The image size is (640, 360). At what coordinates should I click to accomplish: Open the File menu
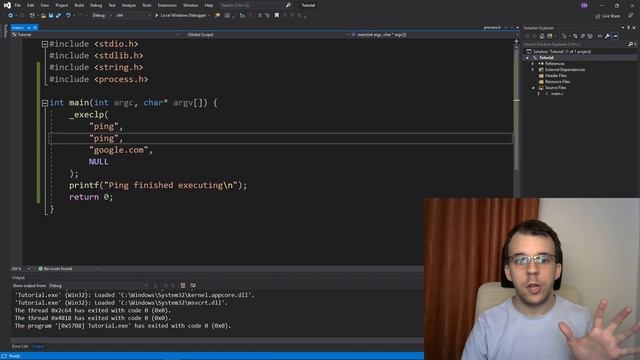[18, 5]
